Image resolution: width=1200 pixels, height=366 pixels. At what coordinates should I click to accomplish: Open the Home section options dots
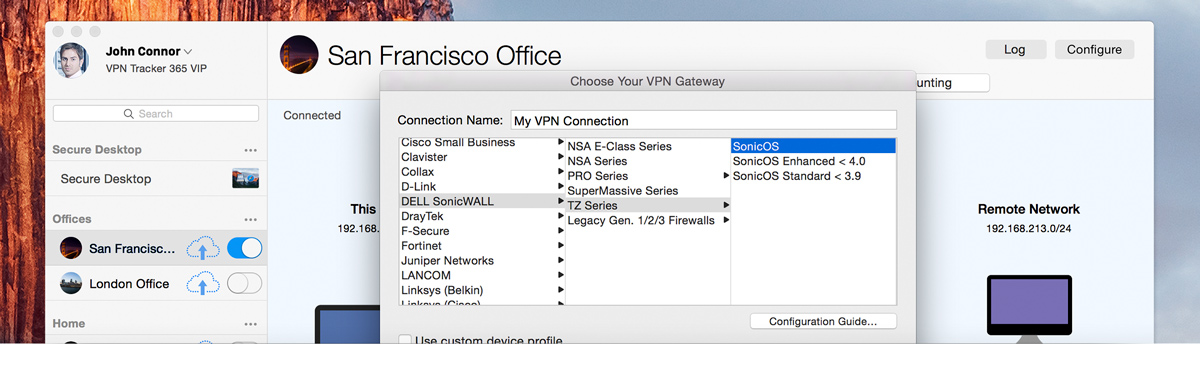[x=250, y=324]
